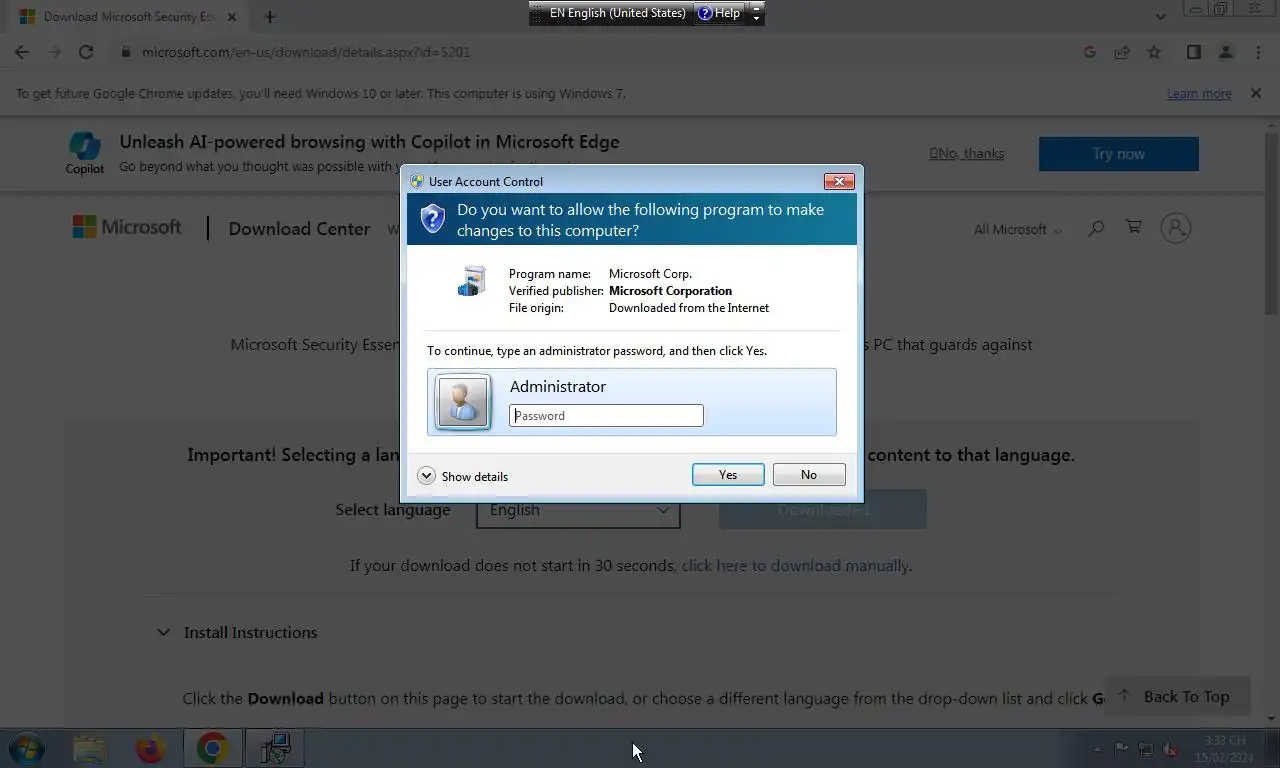
Task: Open the shopping cart icon
Action: click(x=1133, y=227)
